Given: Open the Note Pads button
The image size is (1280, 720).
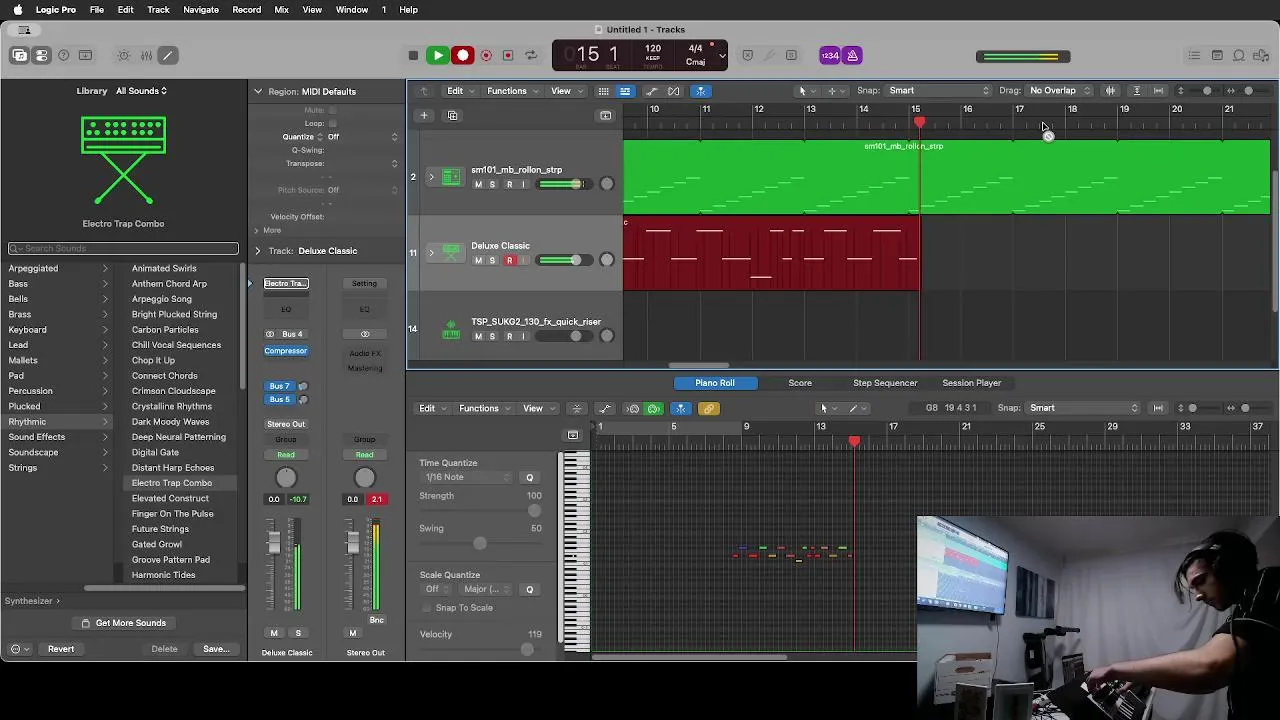Looking at the screenshot, I should click(x=1217, y=55).
